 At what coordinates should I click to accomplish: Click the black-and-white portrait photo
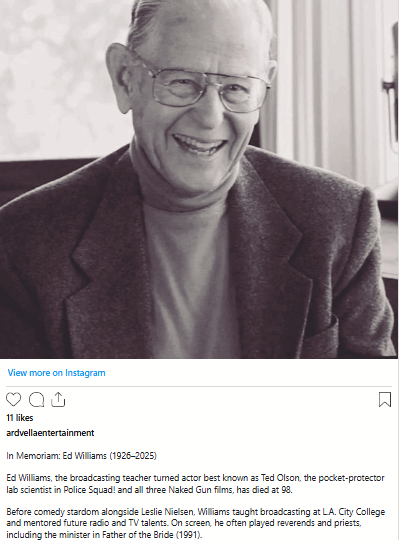point(199,179)
